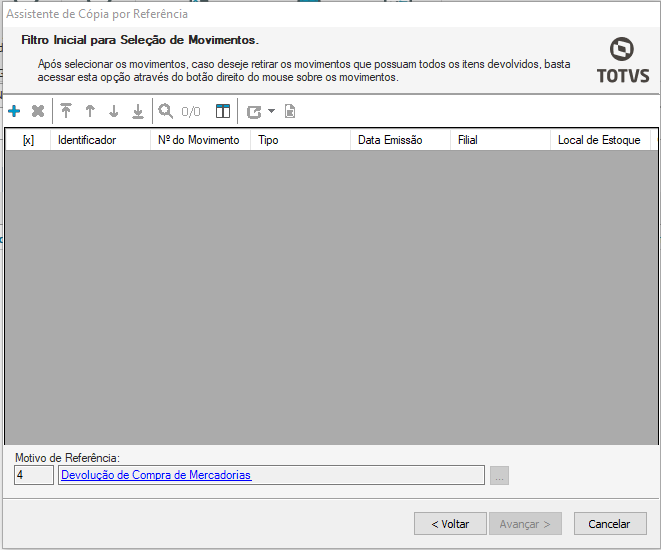Image resolution: width=661 pixels, height=550 pixels.
Task: Click the next record down arrow
Action: click(x=114, y=111)
